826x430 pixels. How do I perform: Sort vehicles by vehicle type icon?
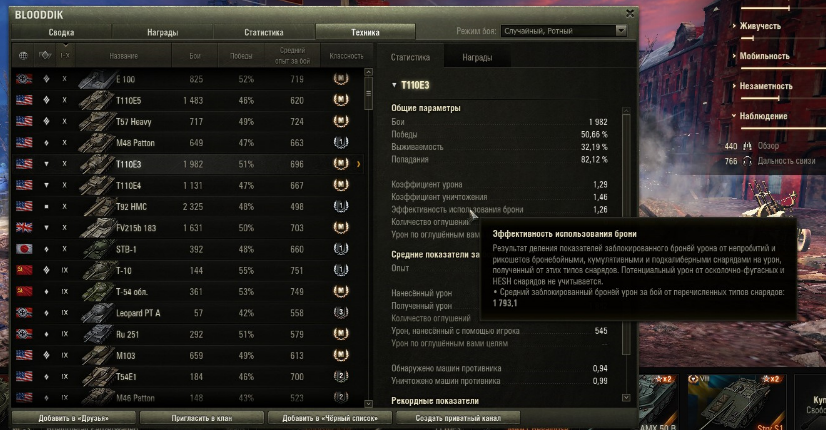click(44, 55)
